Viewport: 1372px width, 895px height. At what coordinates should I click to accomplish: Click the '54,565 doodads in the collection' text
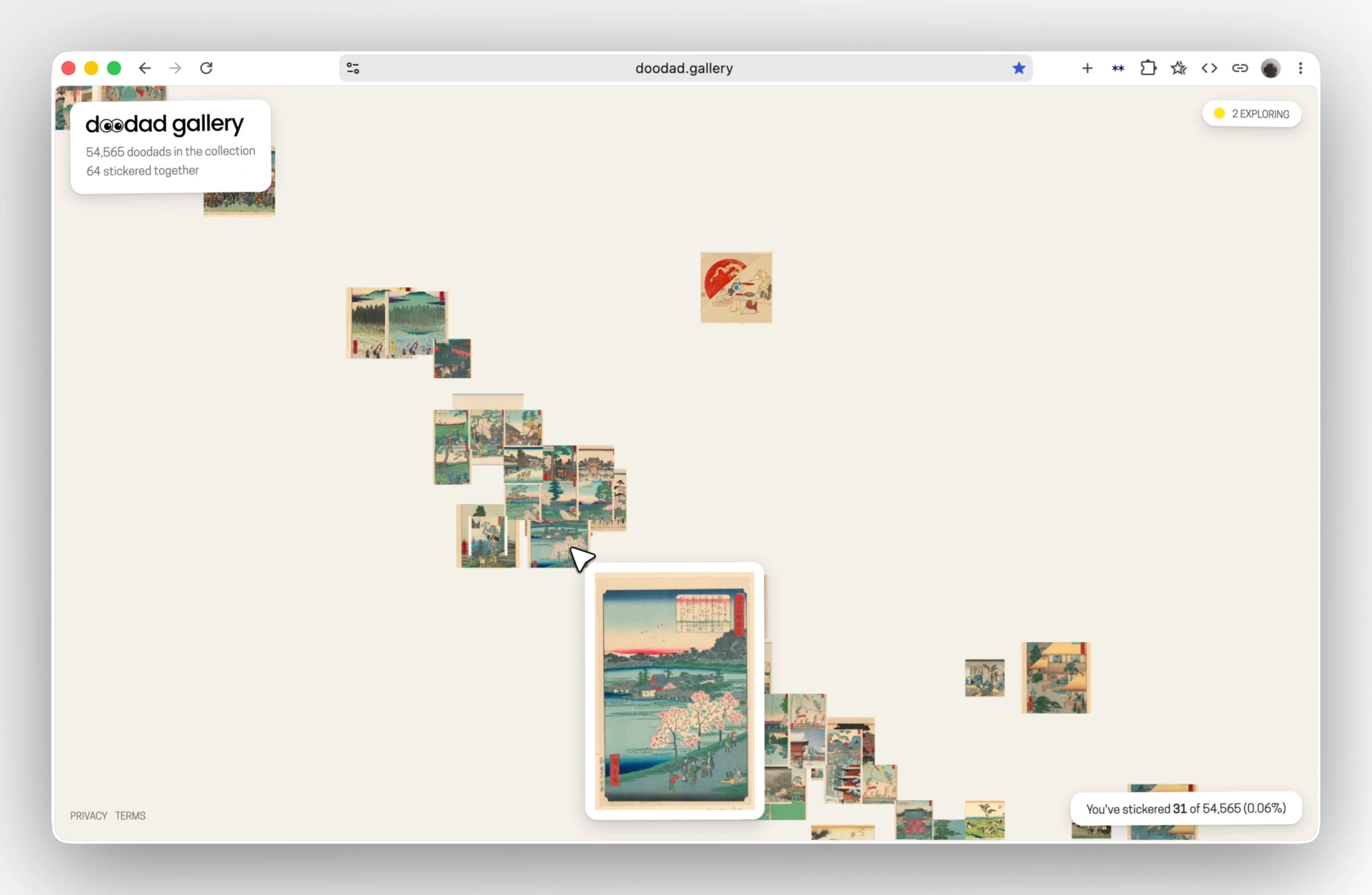pos(171,151)
